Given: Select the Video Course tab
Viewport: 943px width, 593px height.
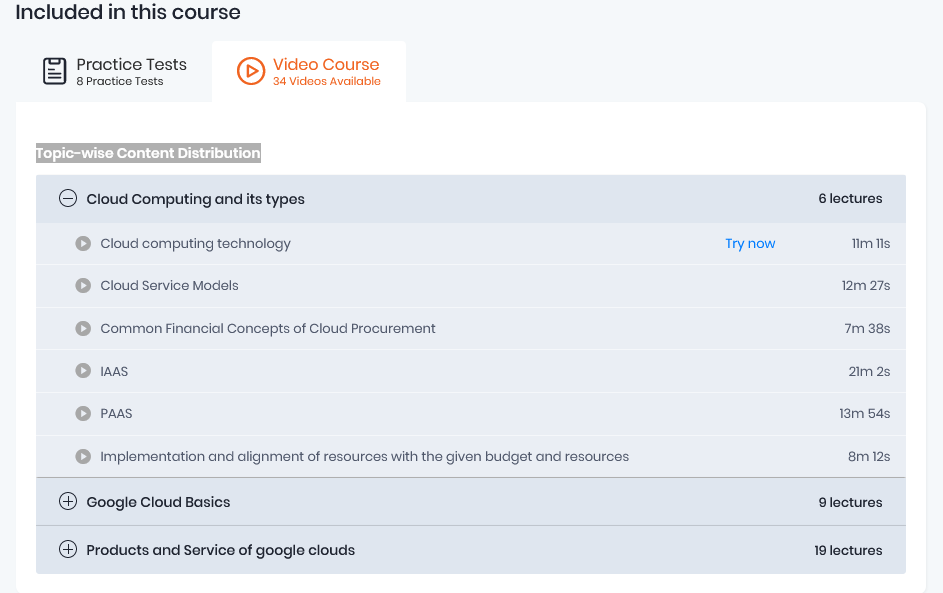Looking at the screenshot, I should (x=309, y=71).
